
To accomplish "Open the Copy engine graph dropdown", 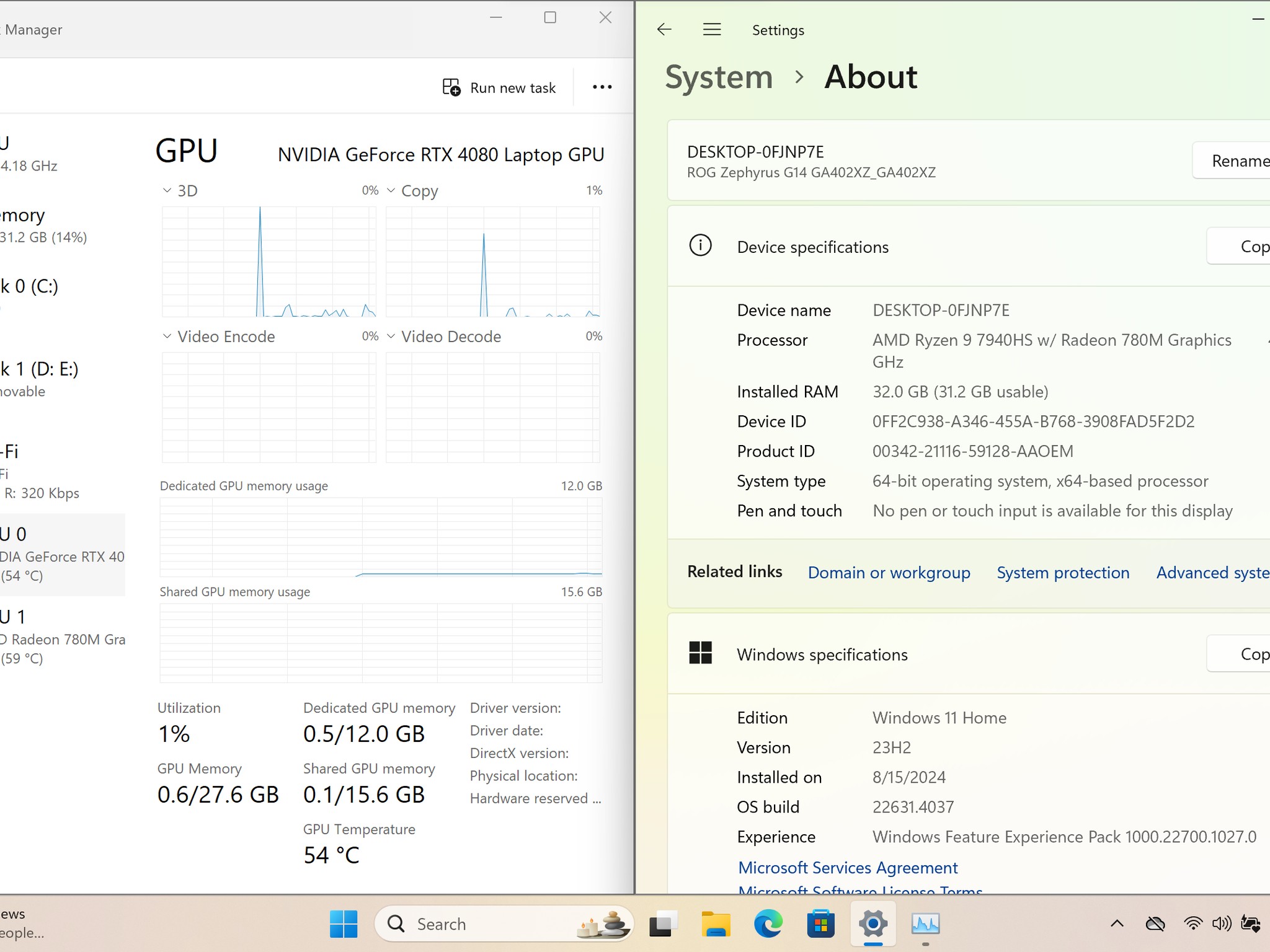I will point(391,190).
